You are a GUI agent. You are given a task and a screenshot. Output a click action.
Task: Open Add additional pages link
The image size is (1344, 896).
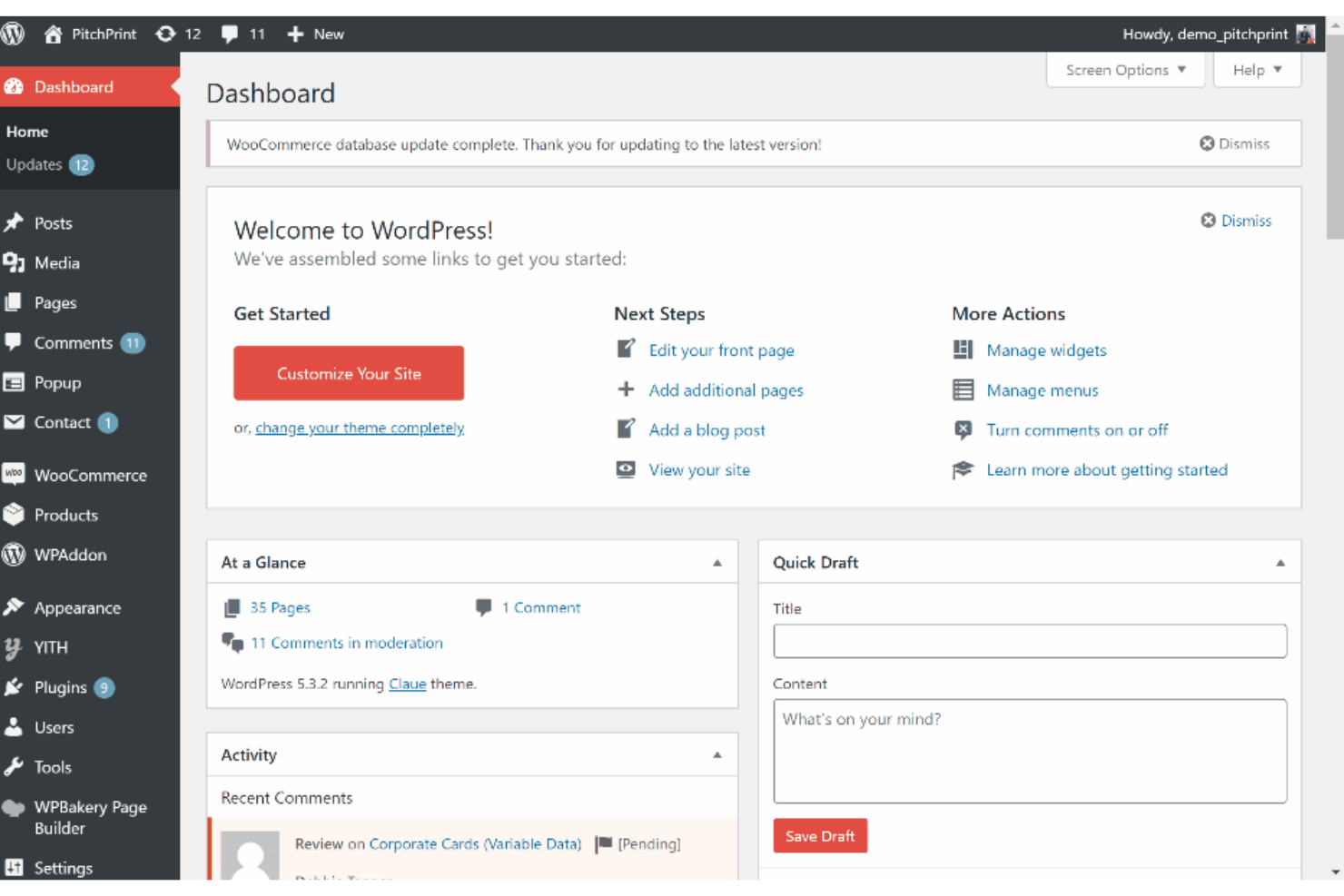[x=726, y=389]
